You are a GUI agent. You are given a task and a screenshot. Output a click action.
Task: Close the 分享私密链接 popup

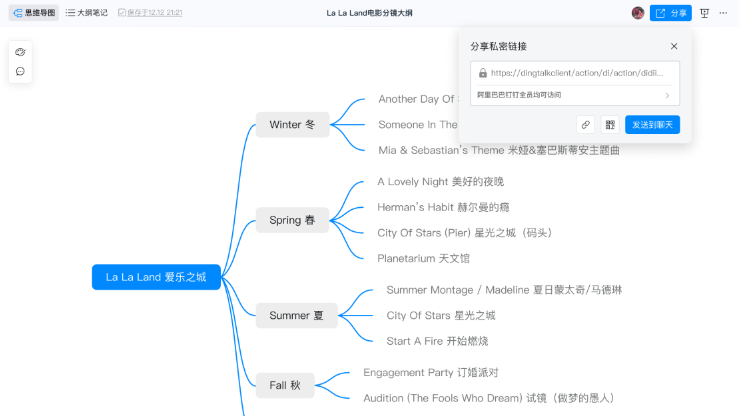pyautogui.click(x=674, y=46)
